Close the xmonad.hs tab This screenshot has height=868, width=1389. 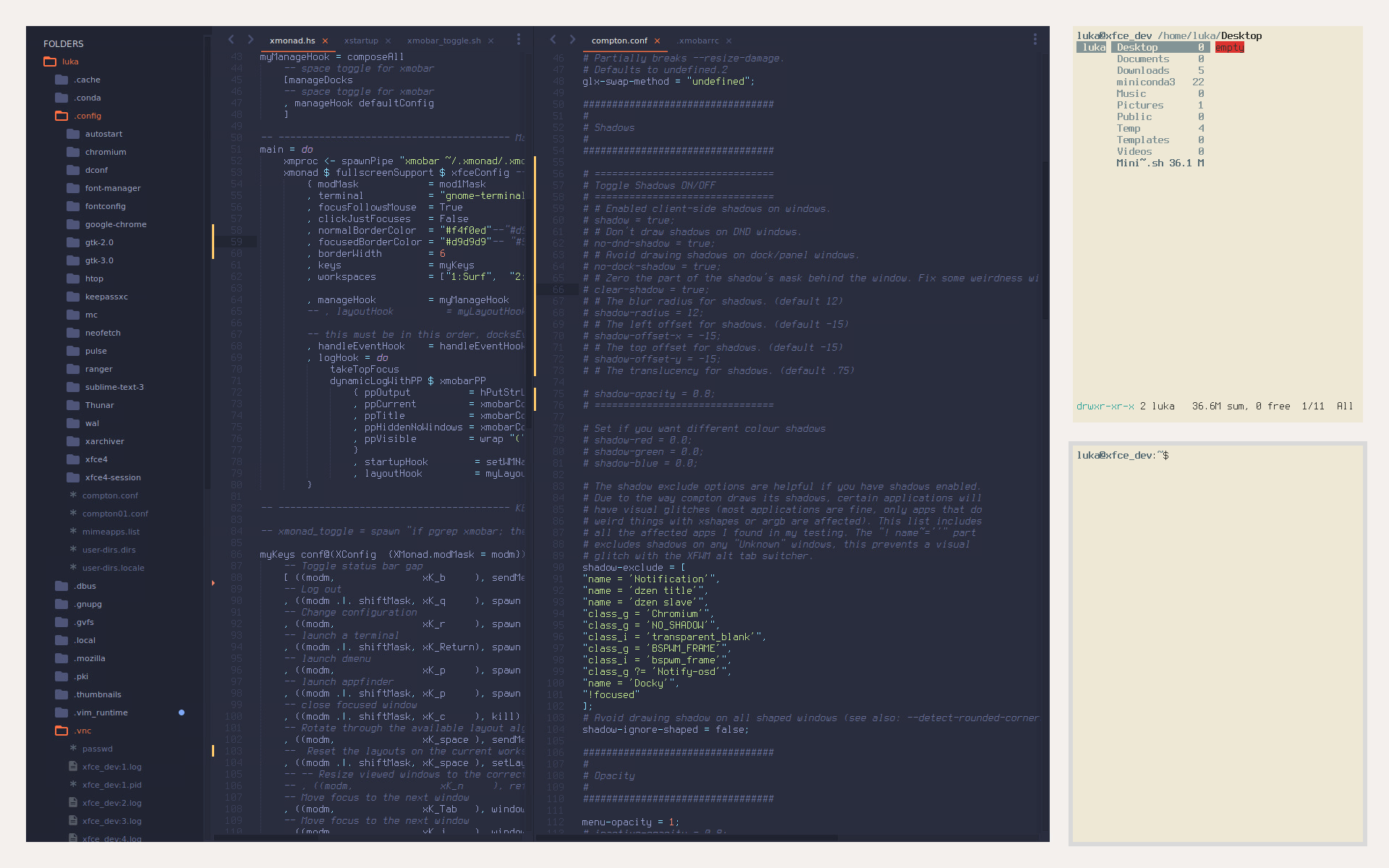(326, 41)
